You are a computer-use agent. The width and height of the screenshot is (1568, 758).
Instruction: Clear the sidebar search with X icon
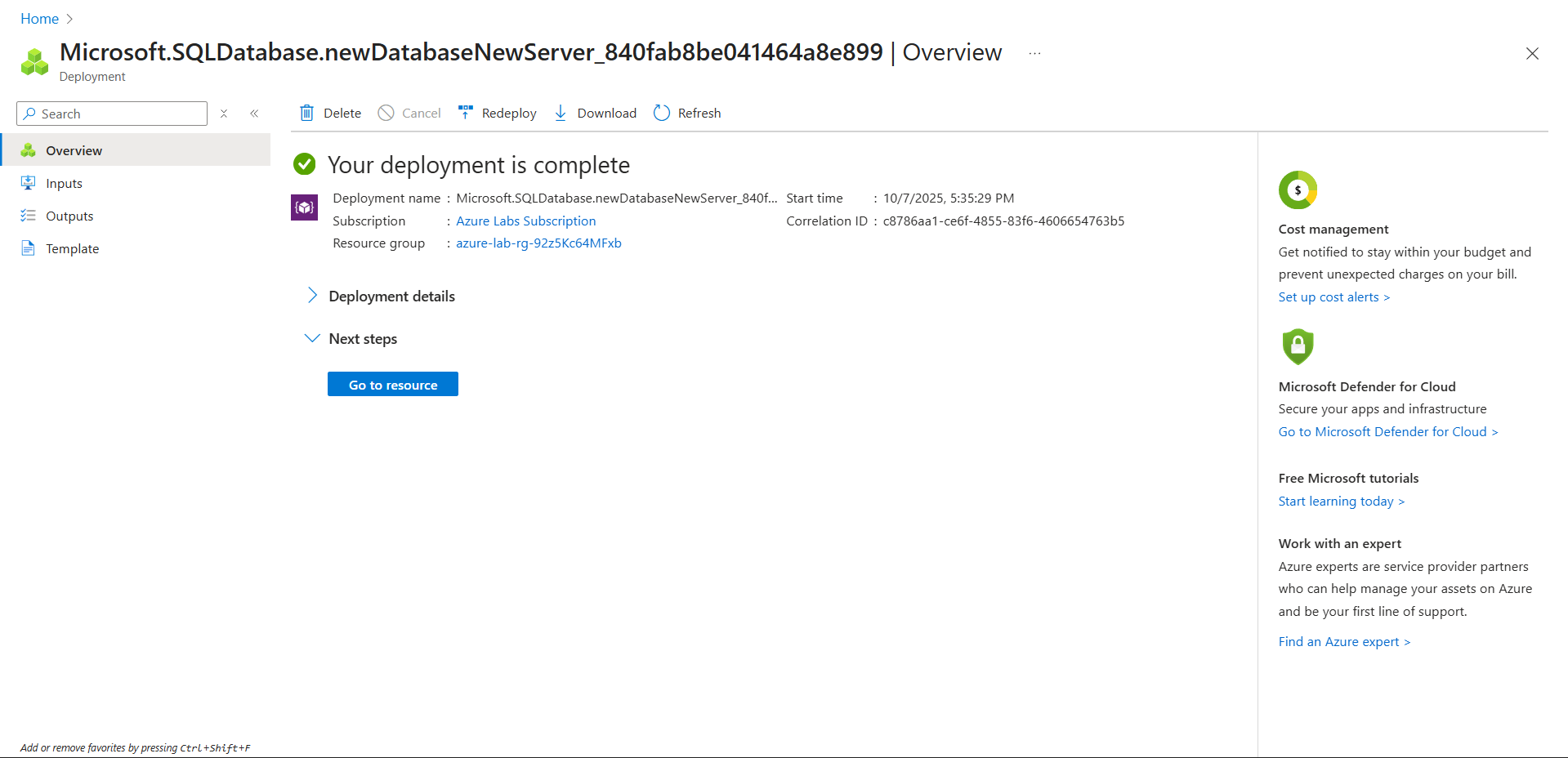pyautogui.click(x=224, y=114)
